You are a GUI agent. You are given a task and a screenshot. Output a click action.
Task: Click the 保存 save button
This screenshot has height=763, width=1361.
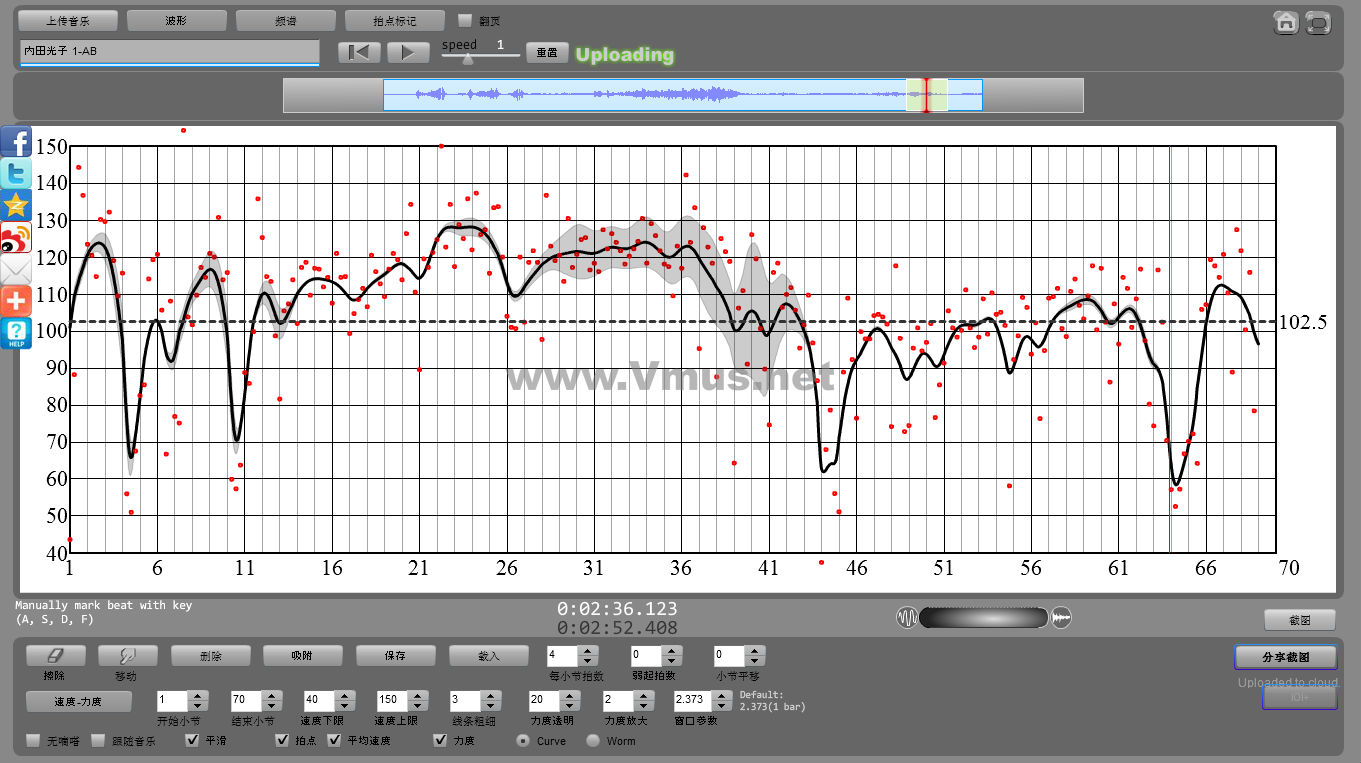[395, 656]
